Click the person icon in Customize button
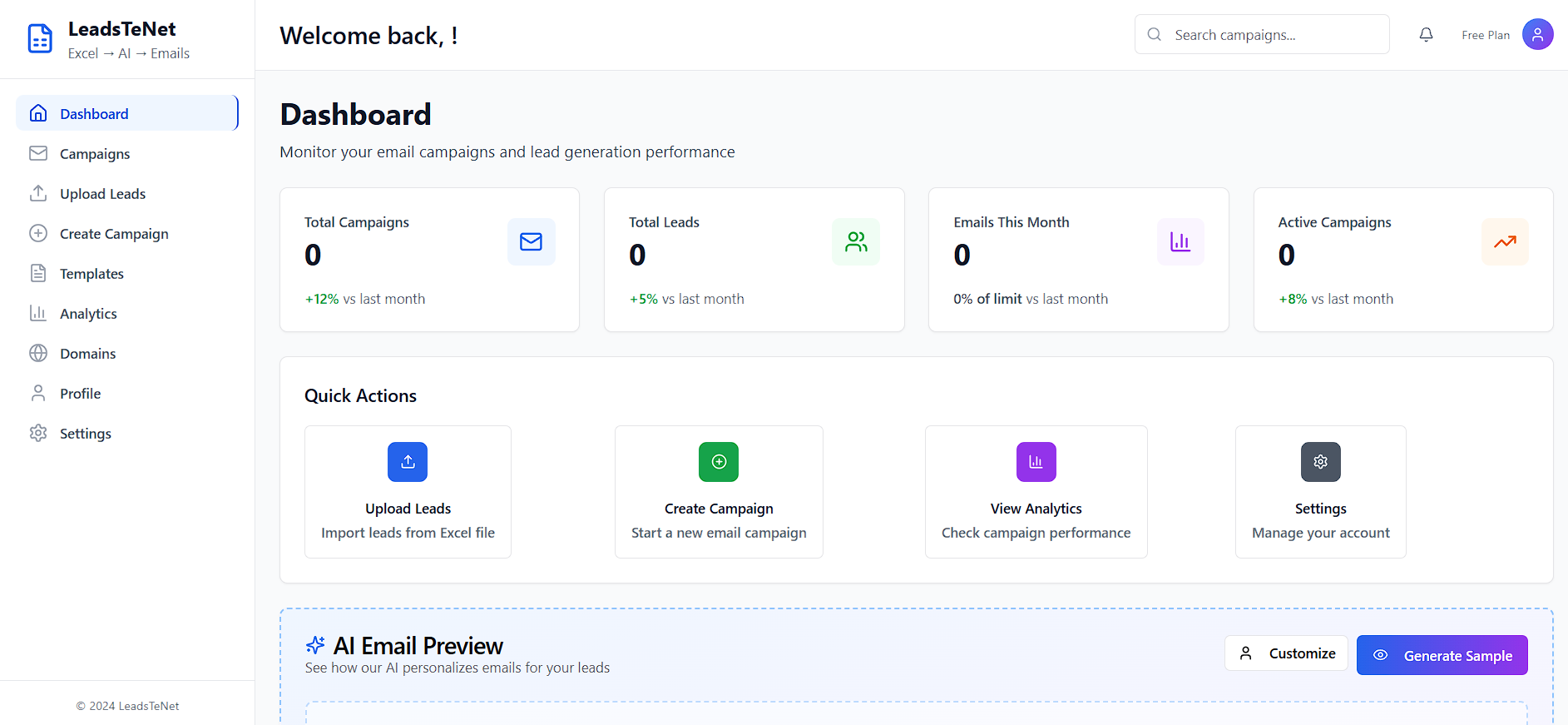Screen dimensions: 1568x725 (1246, 653)
